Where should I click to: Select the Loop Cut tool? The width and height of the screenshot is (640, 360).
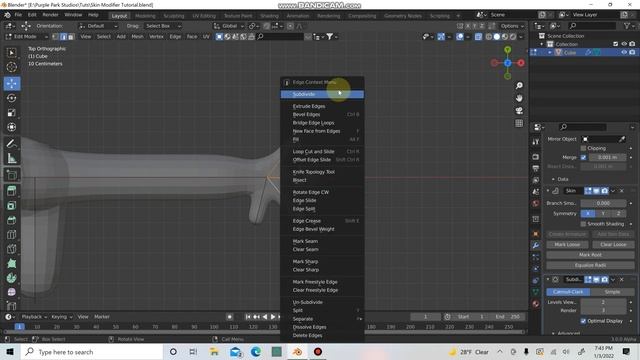click(12, 235)
